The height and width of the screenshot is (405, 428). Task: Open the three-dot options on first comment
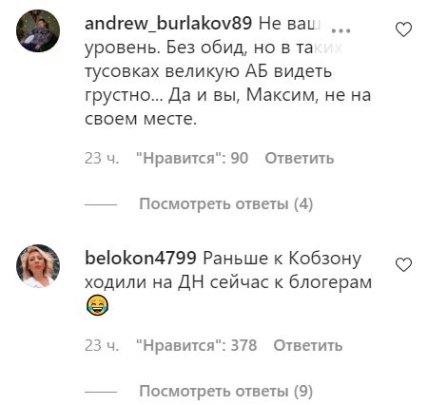(x=340, y=30)
